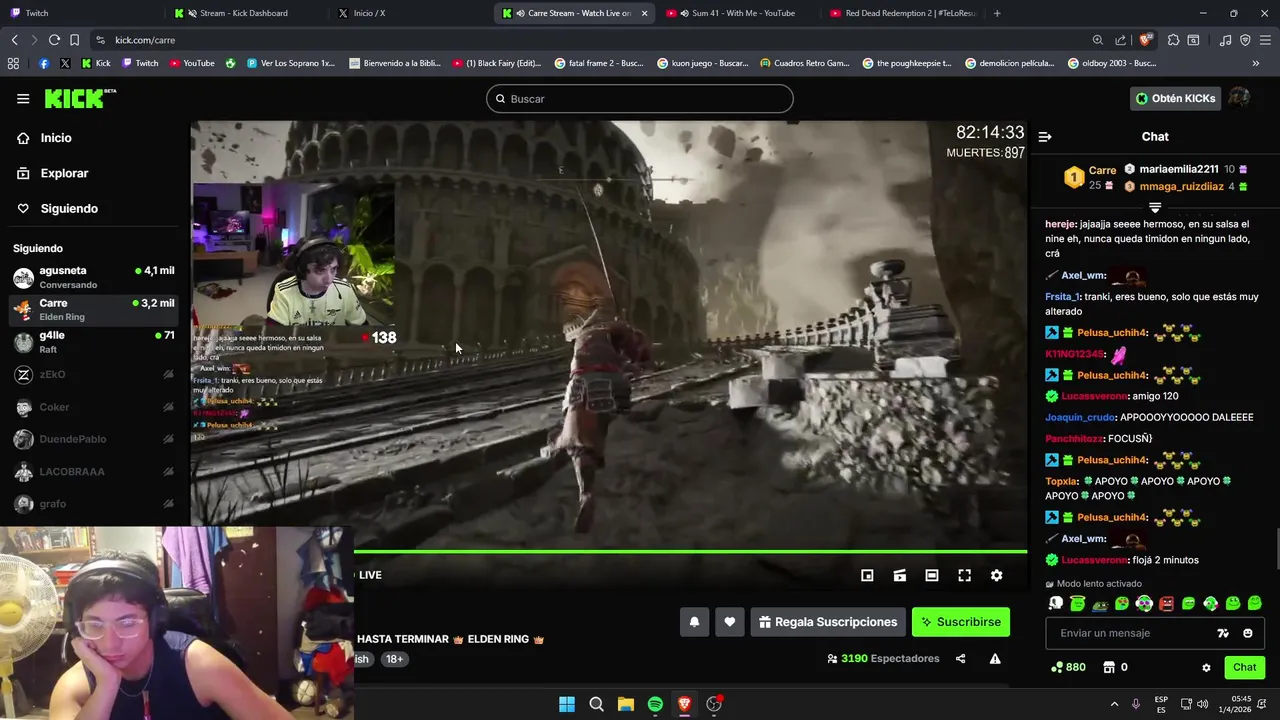Click the Brave Shields lion icon
Screen dimensions: 1280x720
(x=1145, y=40)
